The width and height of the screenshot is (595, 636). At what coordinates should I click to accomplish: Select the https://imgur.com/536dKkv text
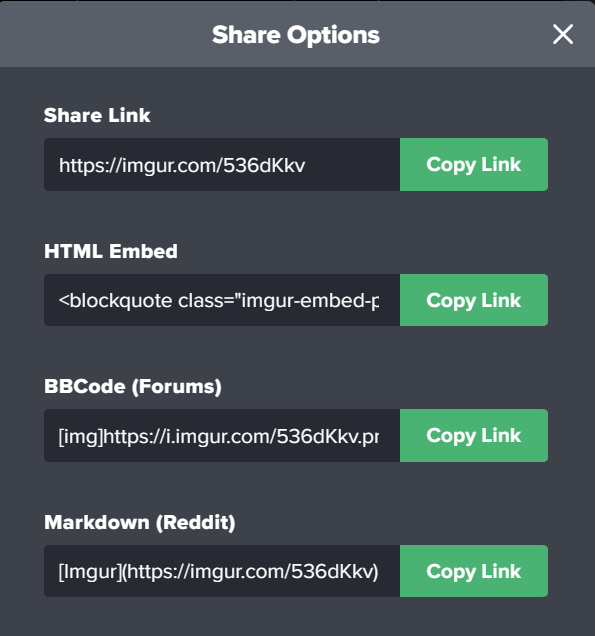click(182, 165)
